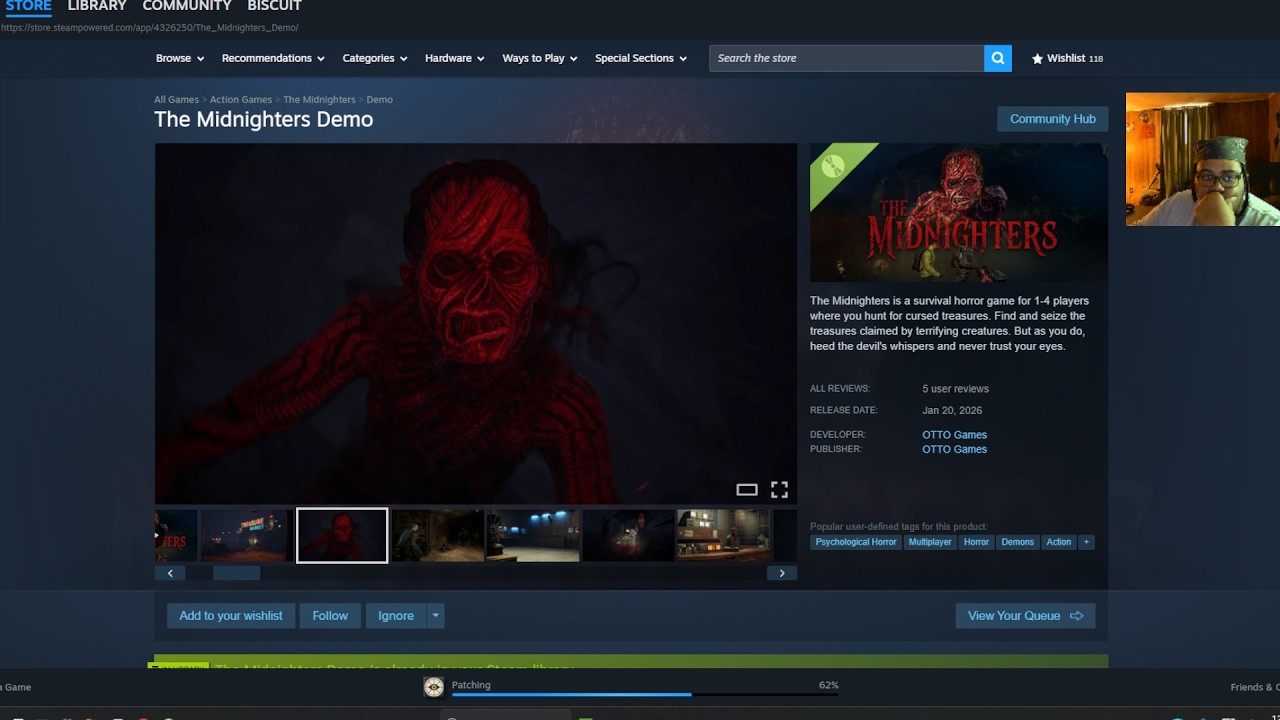Open the Special Sections dropdown
The height and width of the screenshot is (720, 1280).
click(x=641, y=58)
